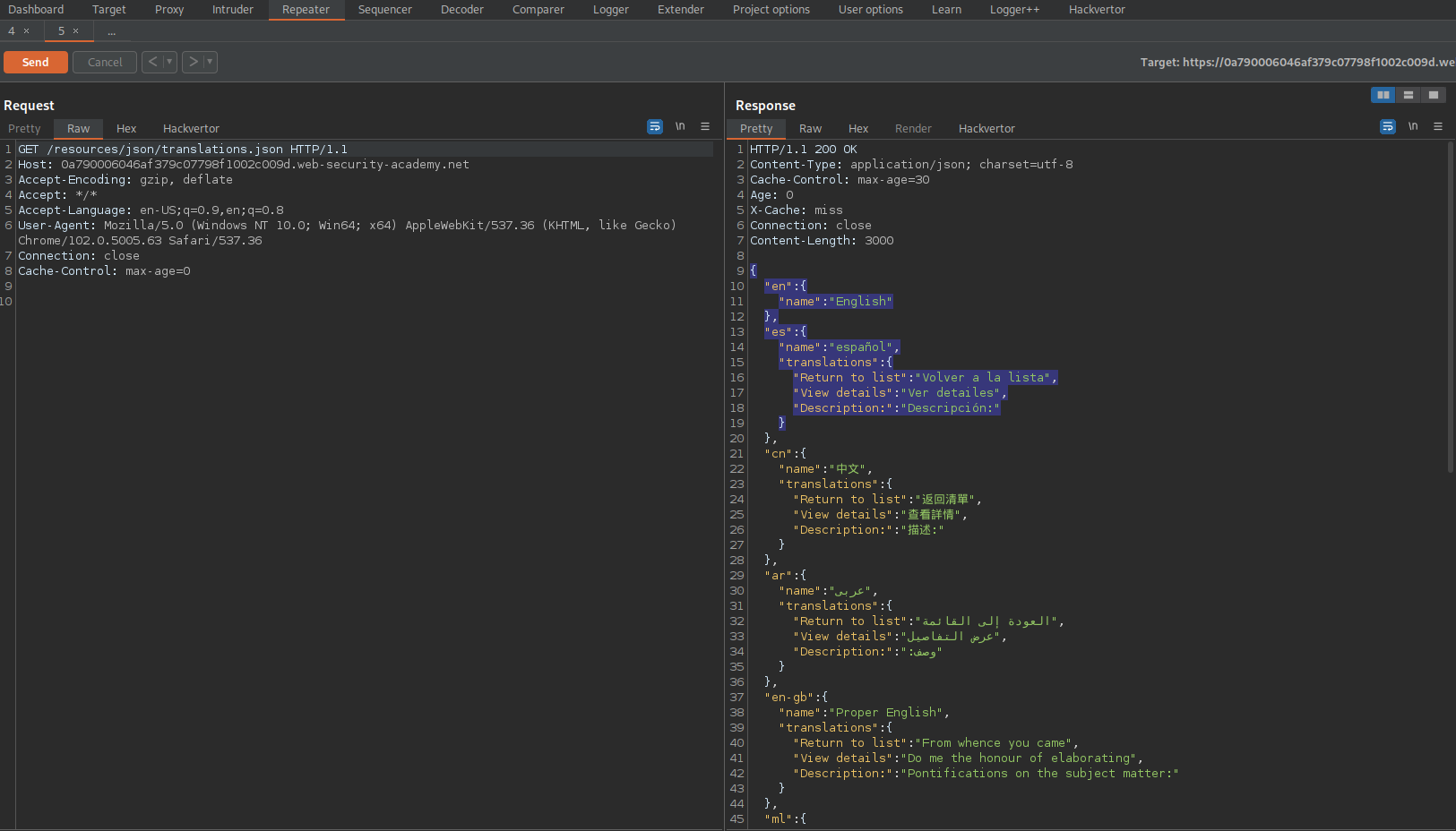Image resolution: width=1456 pixels, height=831 pixels.
Task: Select Response Pretty view tab
Action: click(756, 129)
